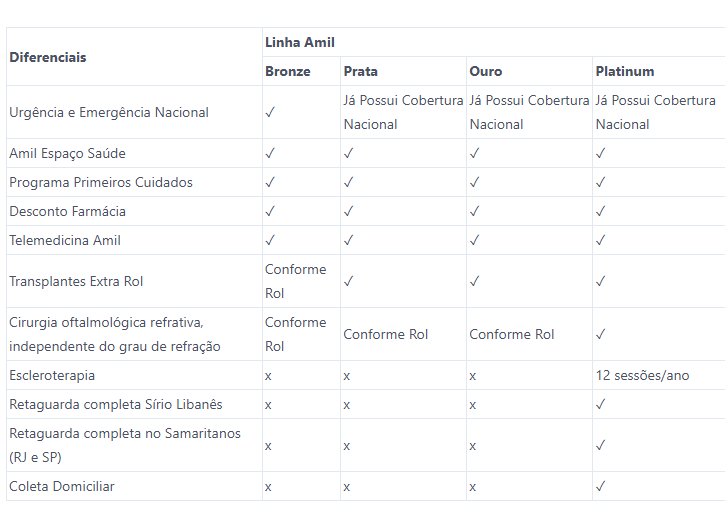The height and width of the screenshot is (521, 725).
Task: Click the Platinum checkmark for Retaguarda completa Sírio Libanês
Action: point(600,405)
